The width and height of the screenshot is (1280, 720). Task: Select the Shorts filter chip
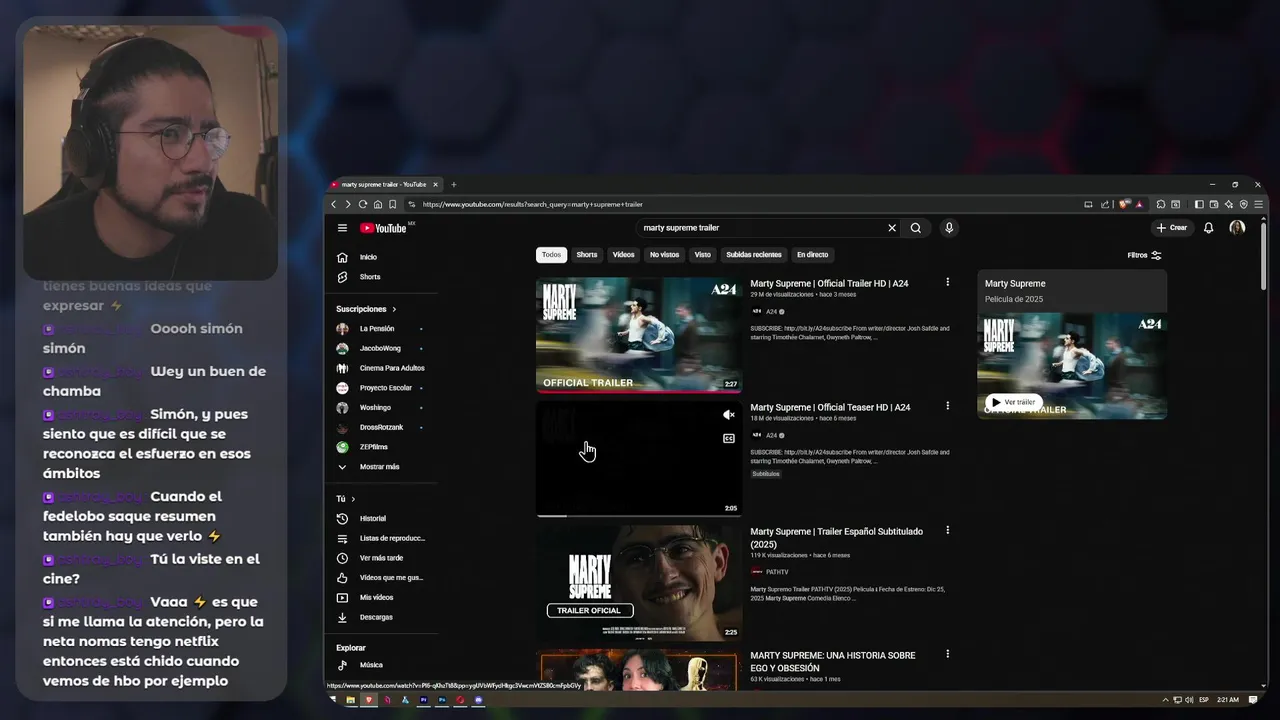point(587,255)
